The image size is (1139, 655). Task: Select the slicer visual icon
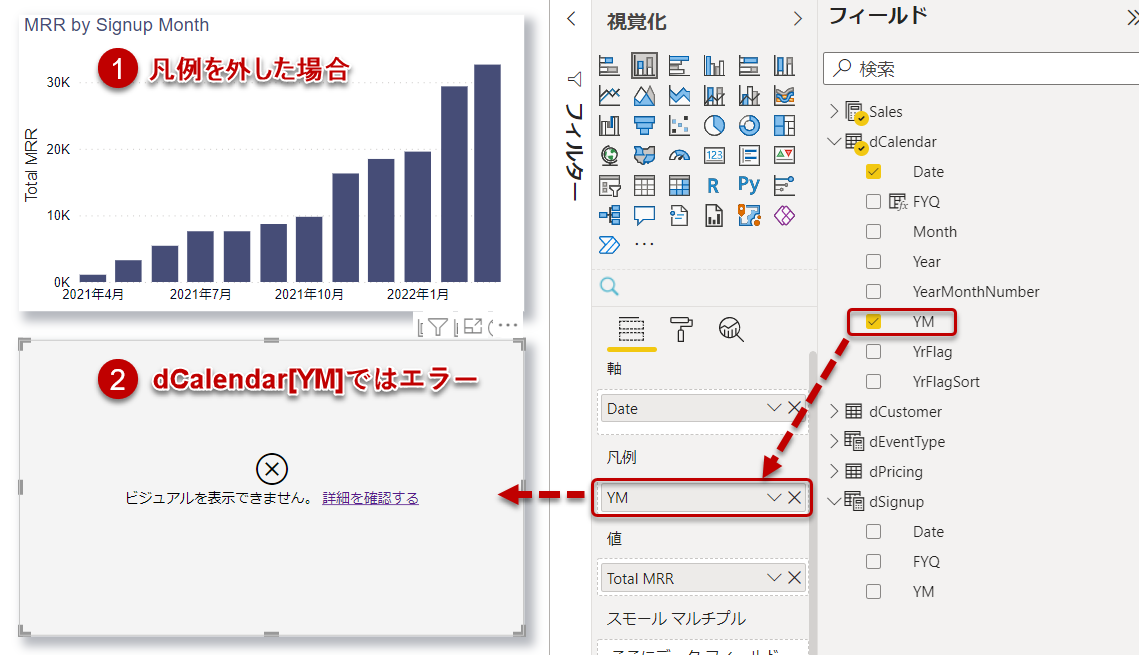pyautogui.click(x=609, y=183)
